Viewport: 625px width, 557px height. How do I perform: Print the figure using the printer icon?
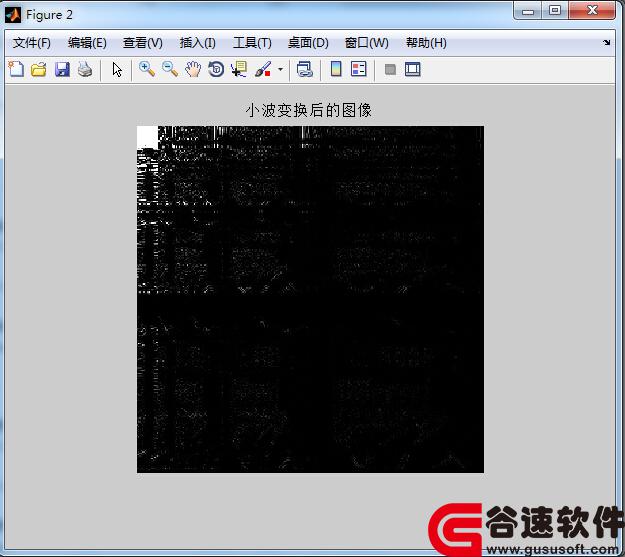(85, 70)
